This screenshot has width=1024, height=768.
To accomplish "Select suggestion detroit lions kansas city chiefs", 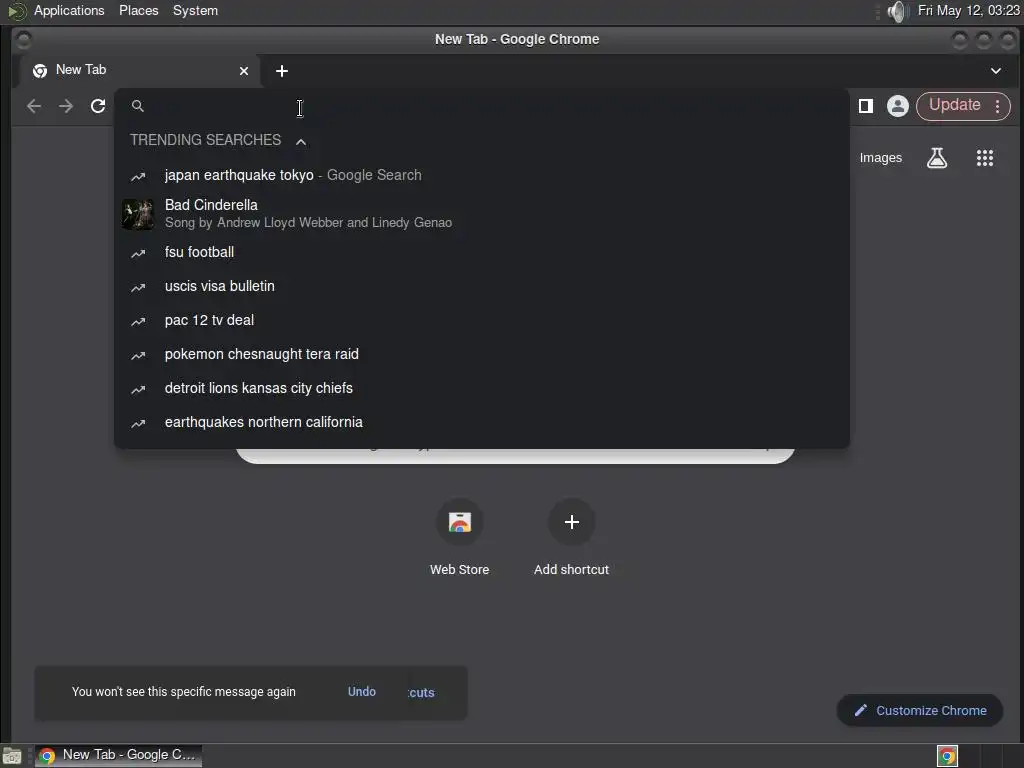I will (482, 388).
